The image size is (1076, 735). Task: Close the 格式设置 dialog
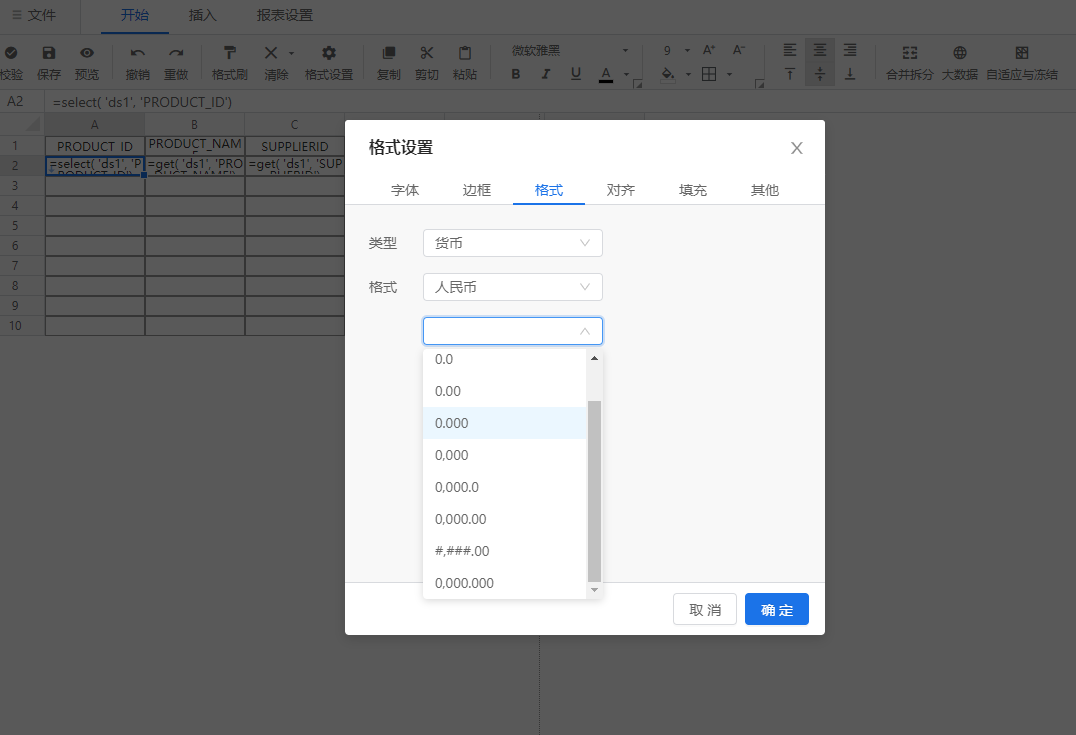coord(796,148)
